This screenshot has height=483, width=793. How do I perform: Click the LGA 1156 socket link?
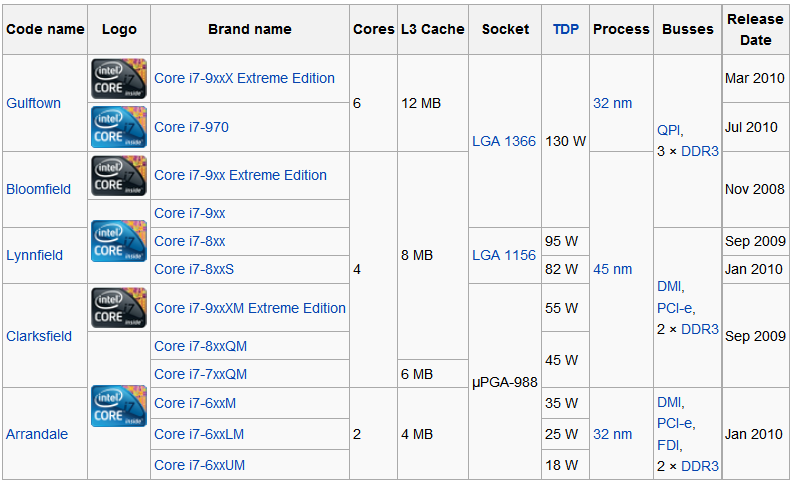(504, 255)
